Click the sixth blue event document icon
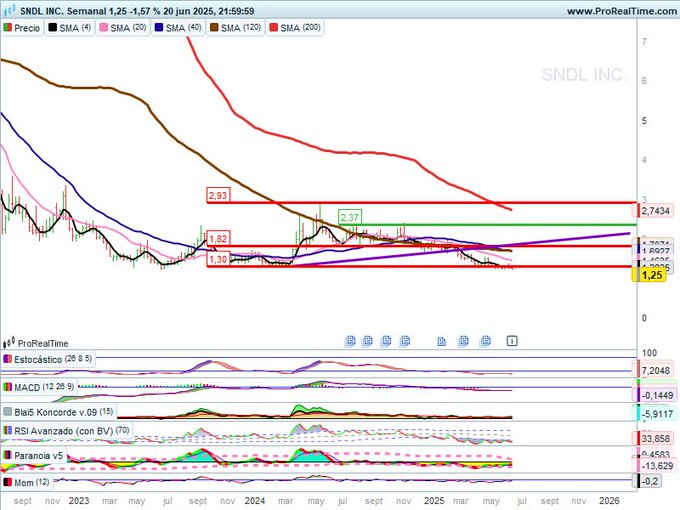 coord(464,341)
